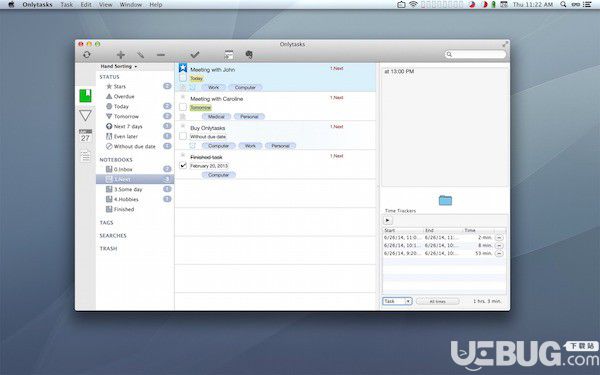Click the pencil edit task icon
Screen dimensions: 600x375
tap(141, 55)
